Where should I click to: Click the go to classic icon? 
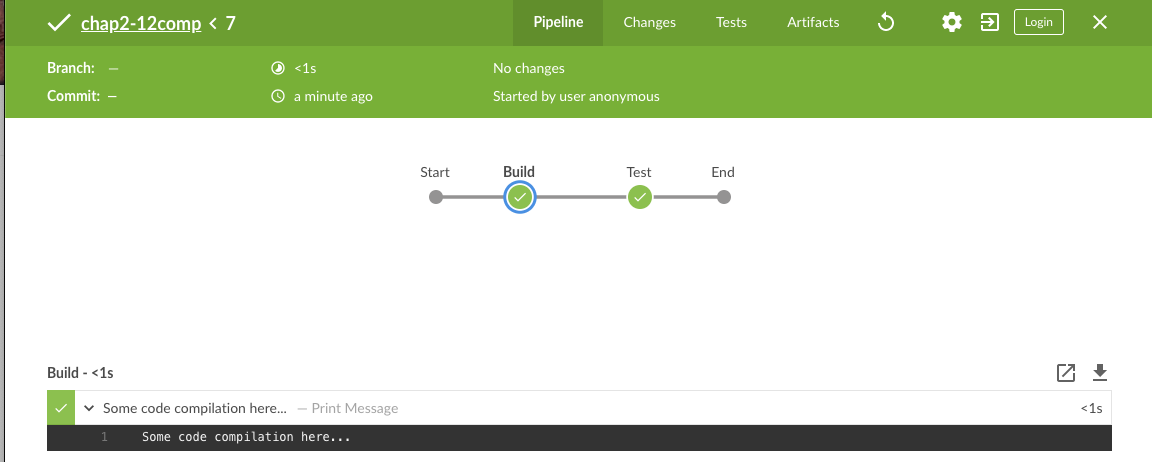(x=990, y=22)
